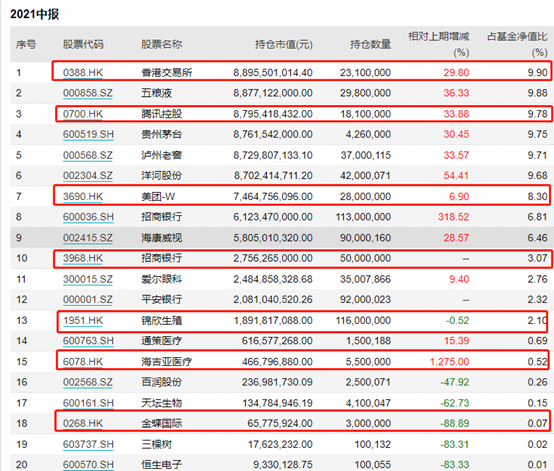The width and height of the screenshot is (554, 471).
Task: Open the 0388.HK stock code link
Action: click(x=83, y=72)
